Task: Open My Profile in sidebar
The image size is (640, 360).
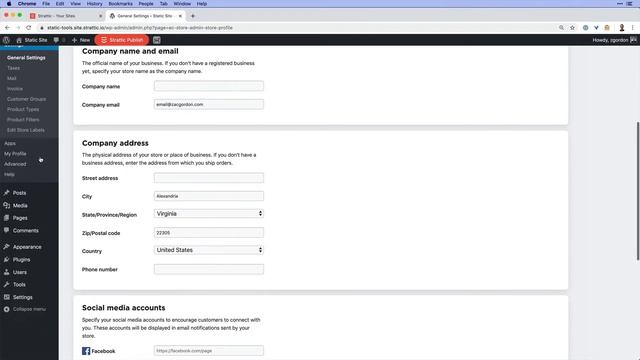Action: 15,154
